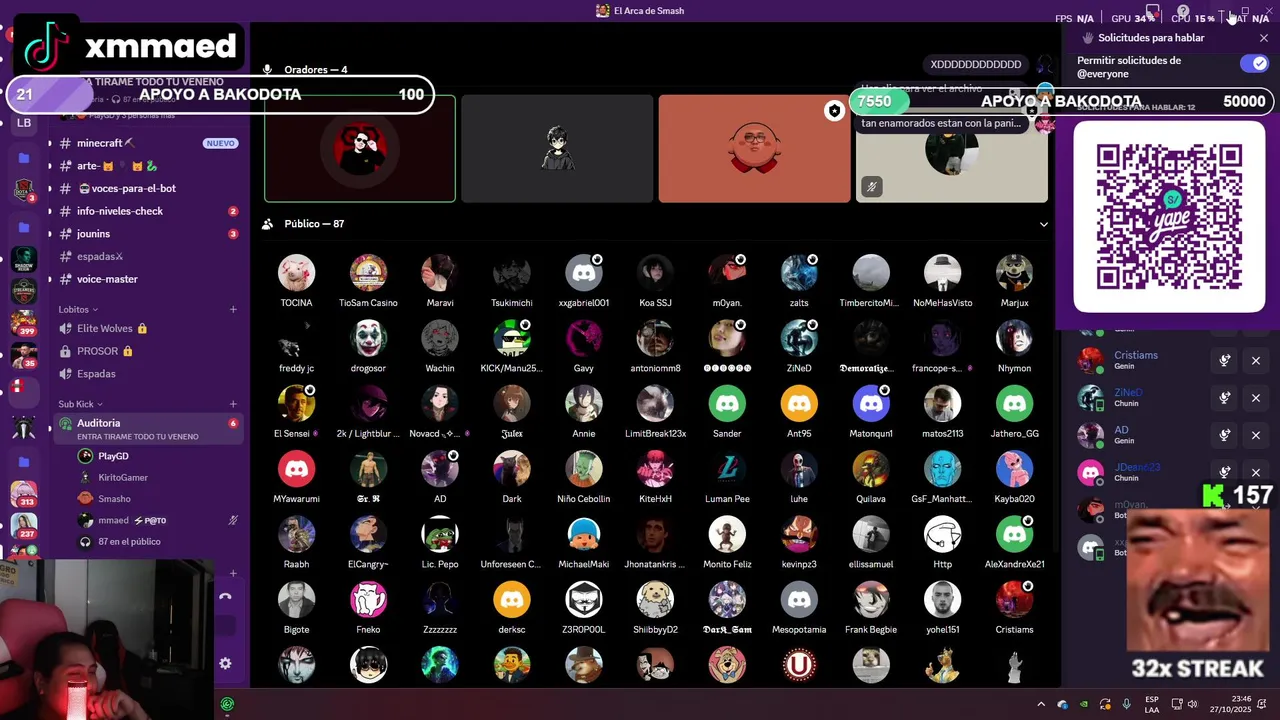Add a channel to Sub Kick category
The height and width of the screenshot is (720, 1280).
(x=233, y=404)
